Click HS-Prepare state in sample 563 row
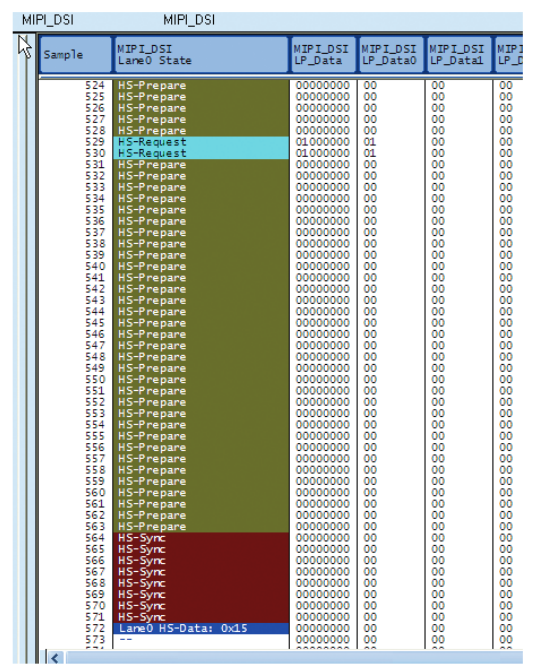 [201, 527]
